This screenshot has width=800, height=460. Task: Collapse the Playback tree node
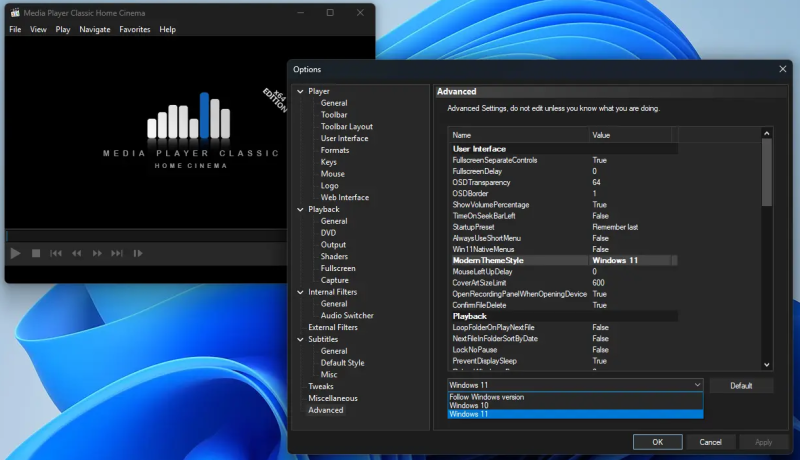pos(300,209)
